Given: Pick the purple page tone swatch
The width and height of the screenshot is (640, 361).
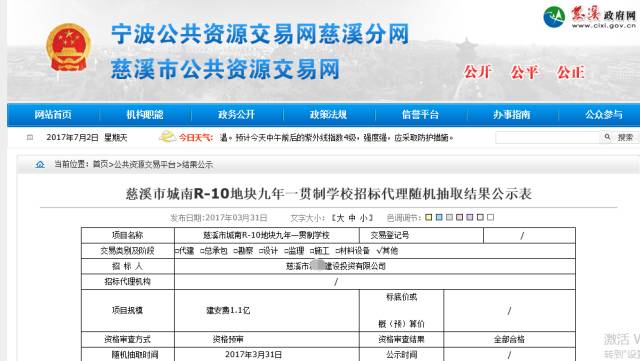Looking at the screenshot, I should [470, 217].
